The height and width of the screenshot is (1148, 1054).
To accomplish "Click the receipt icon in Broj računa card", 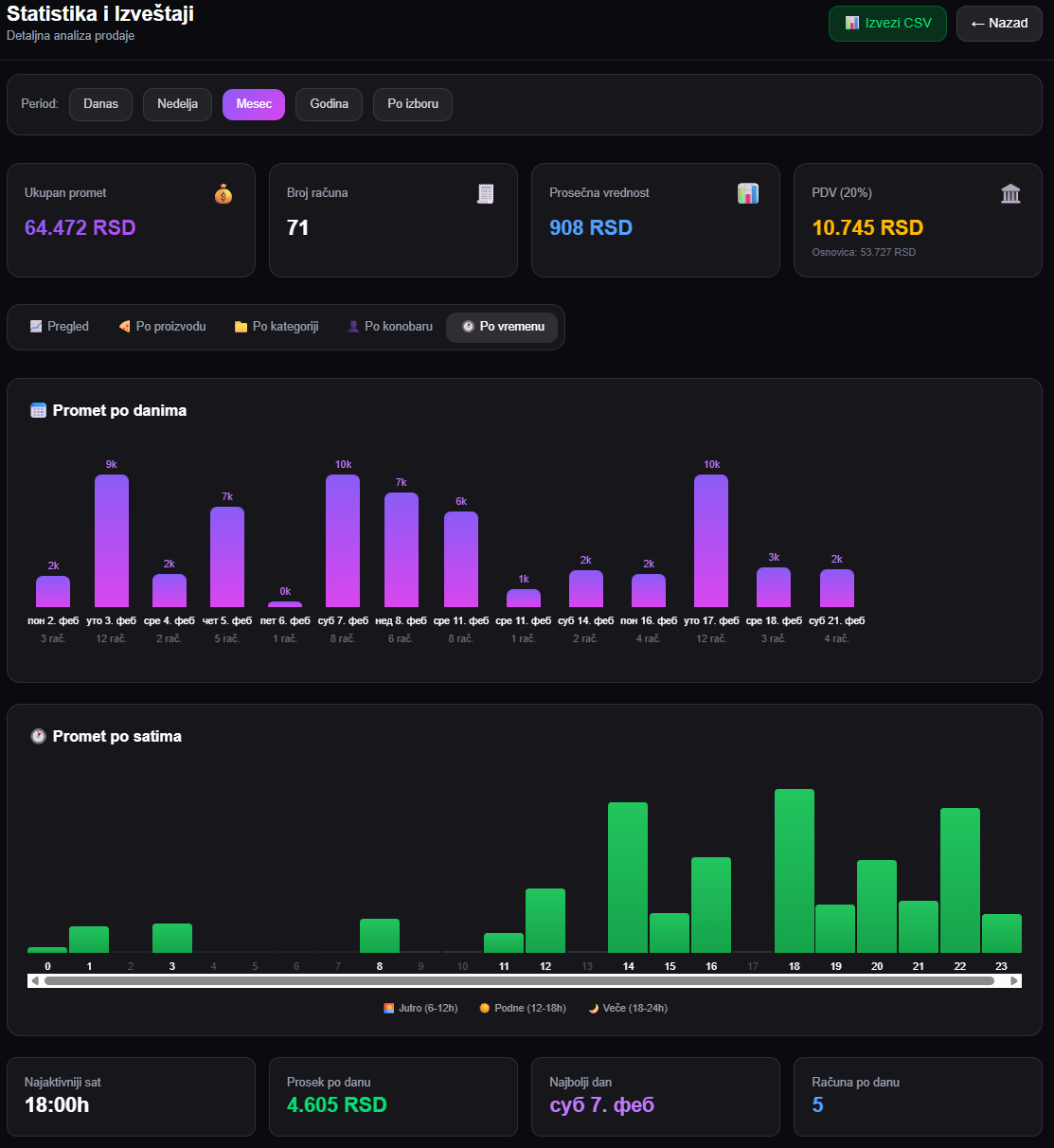I will click(x=486, y=194).
